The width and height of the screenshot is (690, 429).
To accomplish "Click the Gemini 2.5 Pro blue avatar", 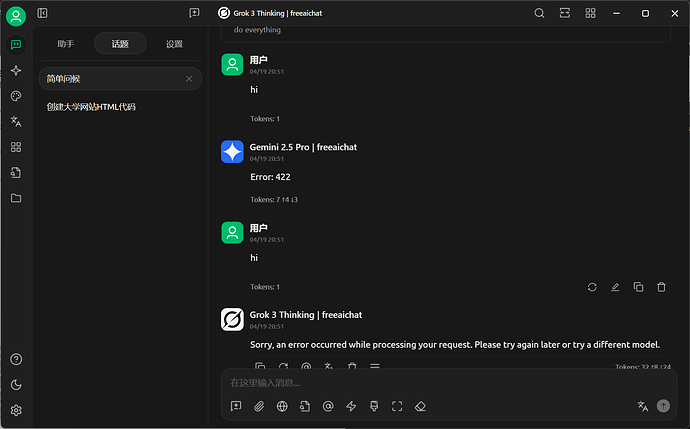I will pos(232,152).
